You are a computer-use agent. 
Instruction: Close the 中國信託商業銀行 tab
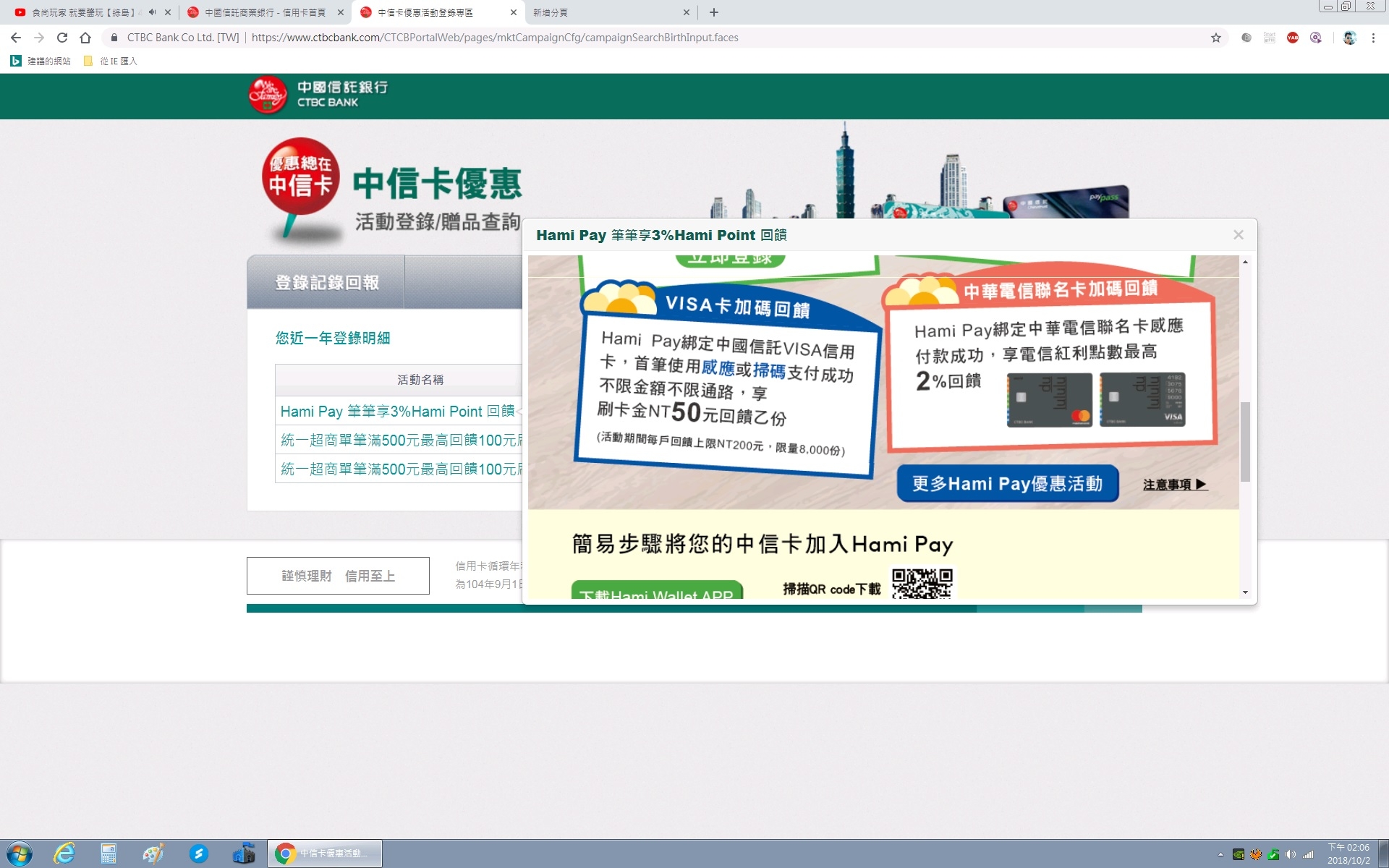[x=341, y=12]
